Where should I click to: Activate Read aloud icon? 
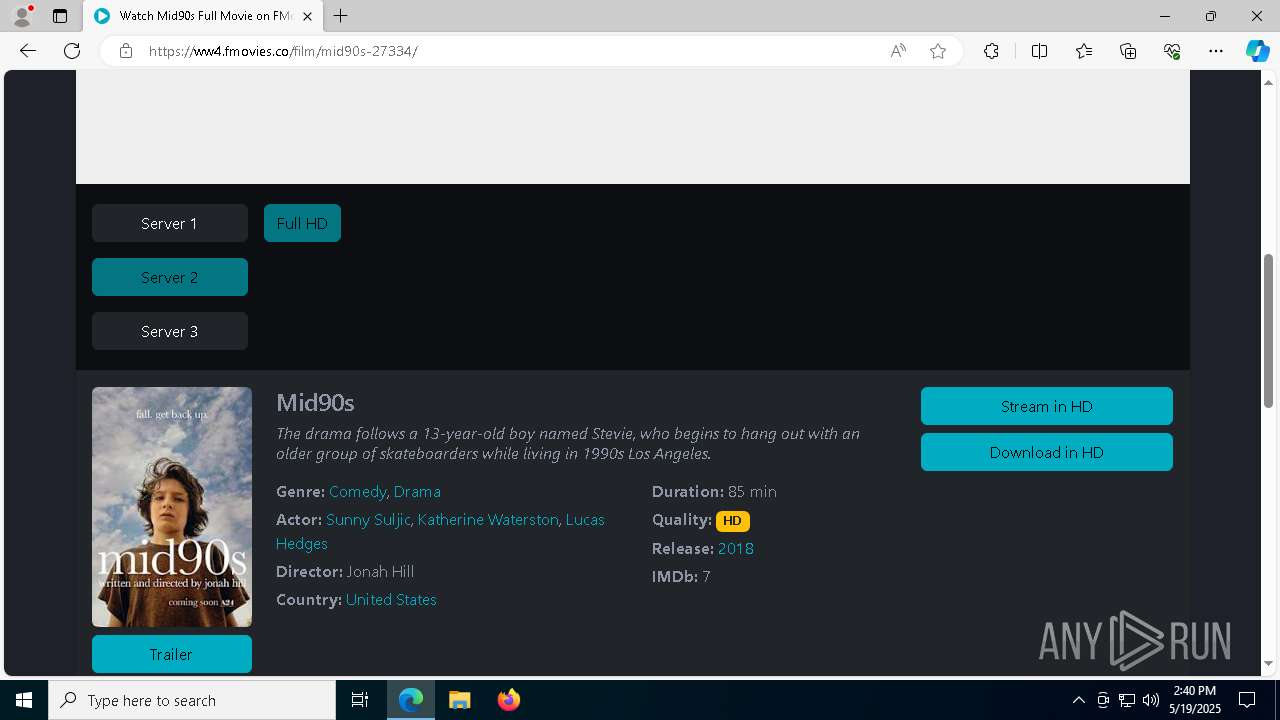tap(898, 51)
